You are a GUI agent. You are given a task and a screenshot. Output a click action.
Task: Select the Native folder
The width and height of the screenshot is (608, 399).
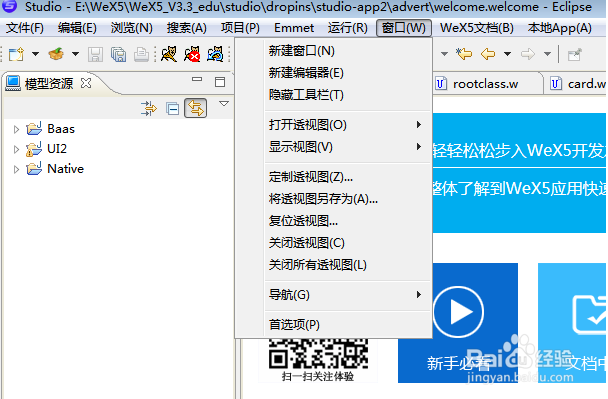(x=55, y=169)
